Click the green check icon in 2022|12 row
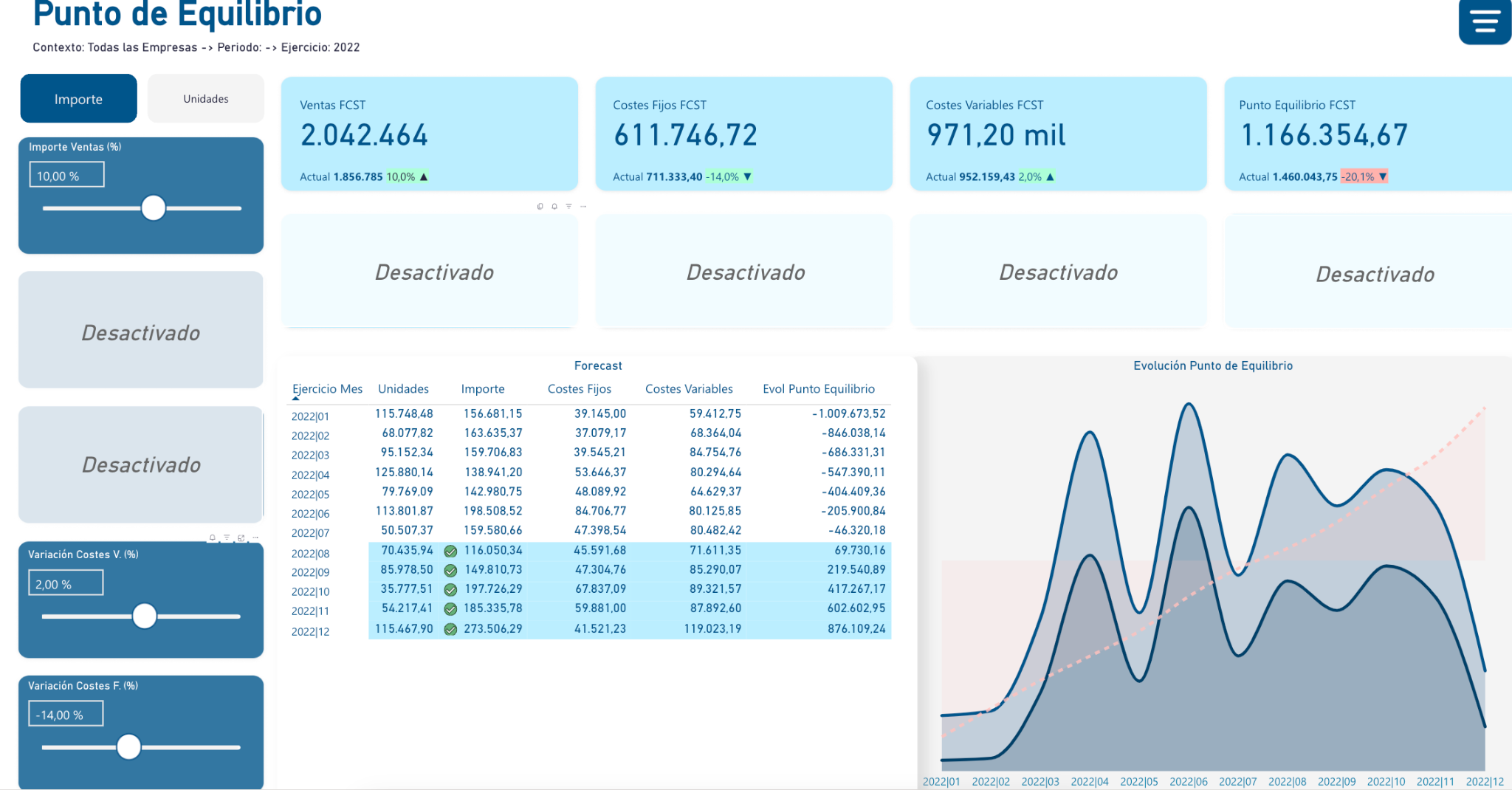Viewport: 1512px width, 790px height. pos(450,629)
